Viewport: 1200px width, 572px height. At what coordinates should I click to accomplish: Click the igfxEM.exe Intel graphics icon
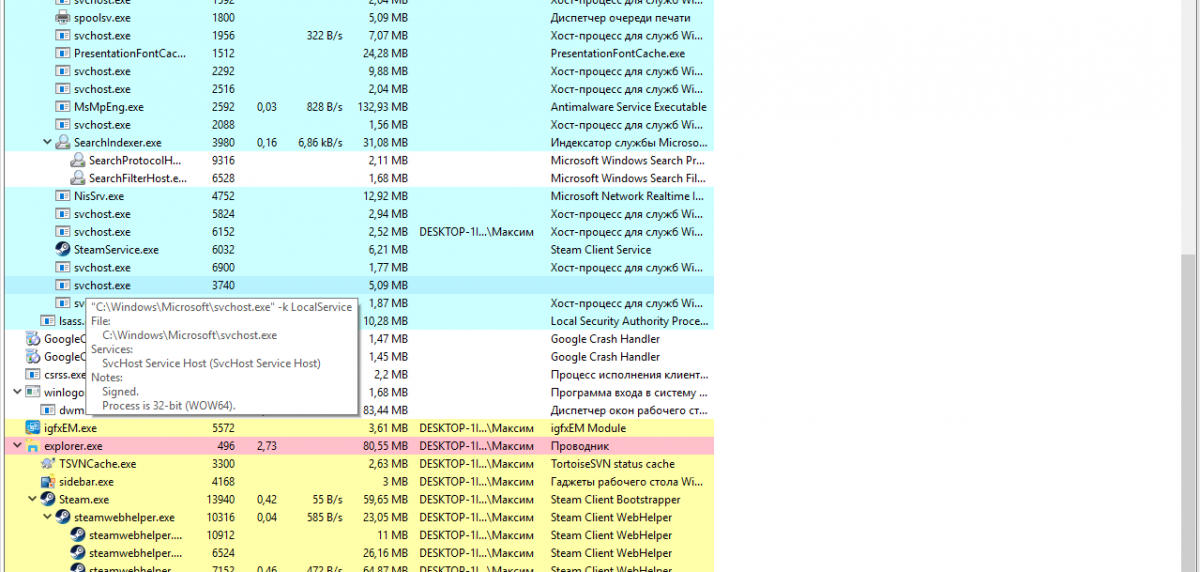tap(33, 428)
